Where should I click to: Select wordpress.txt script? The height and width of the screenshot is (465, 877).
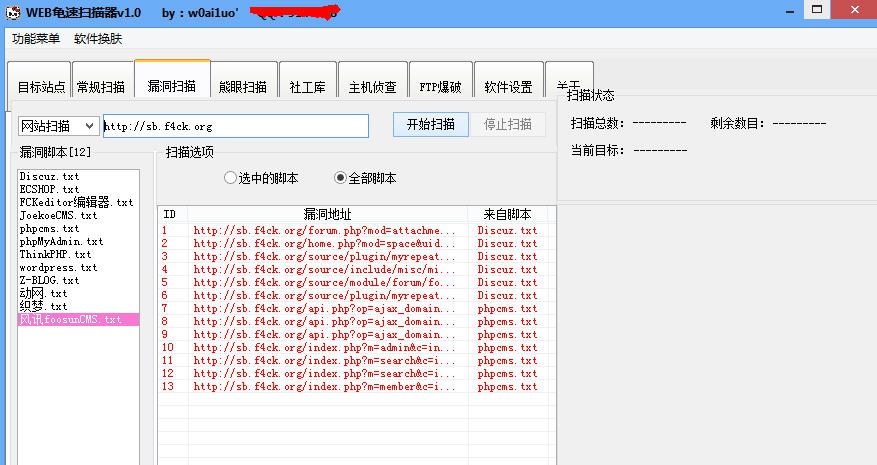[x=78, y=267]
